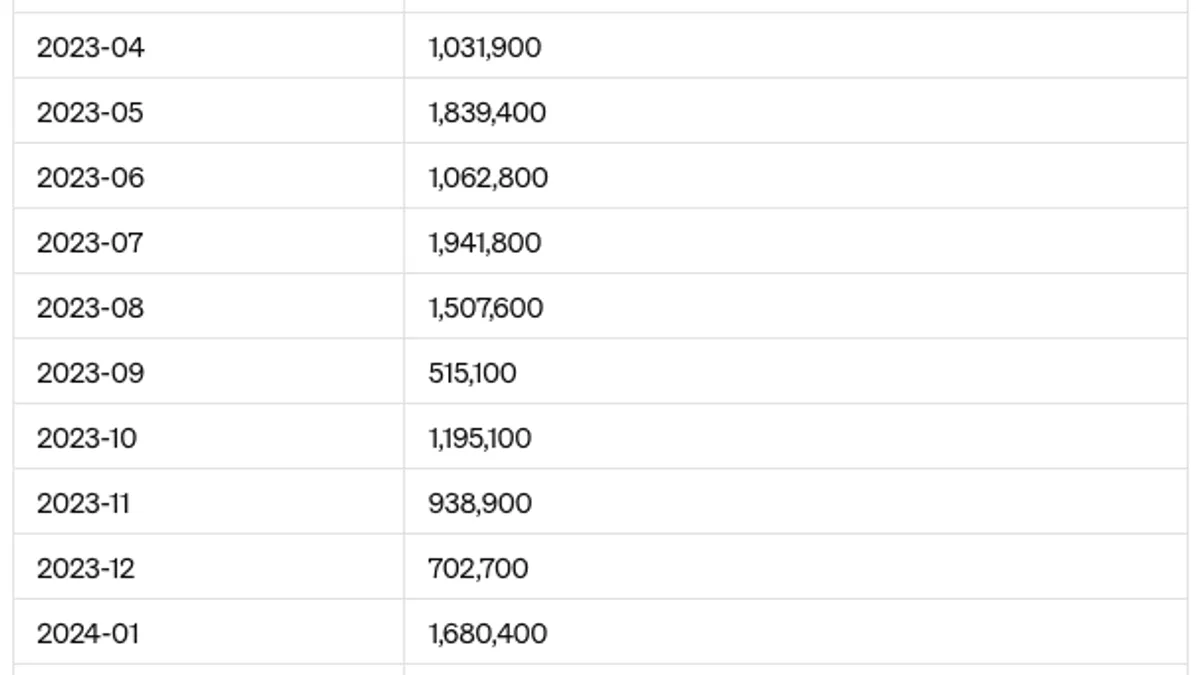Select the 2023-10 row label
This screenshot has height=675, width=1200.
(x=87, y=438)
